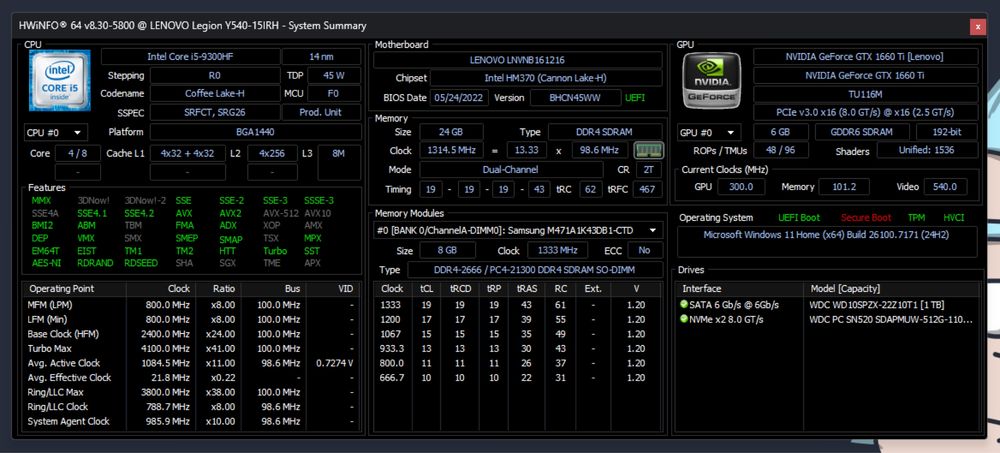The image size is (1000, 453).
Task: Click the RDSEED feature flag
Action: click(x=141, y=263)
